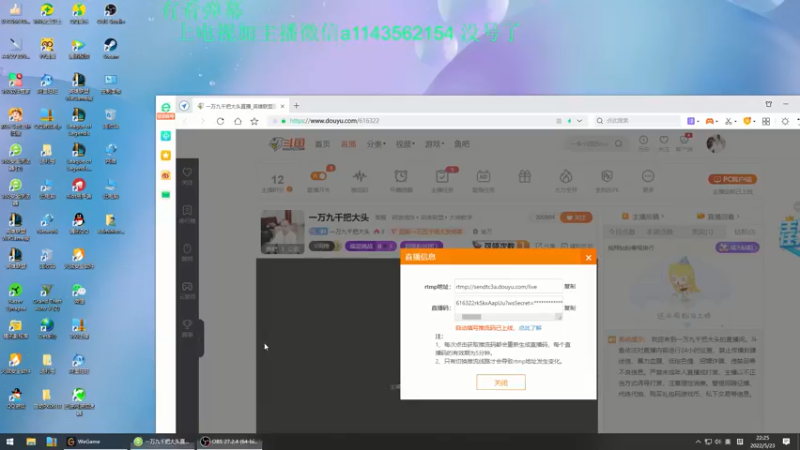Click the rtmp address field
The height and width of the screenshot is (450, 800).
pyautogui.click(x=508, y=287)
